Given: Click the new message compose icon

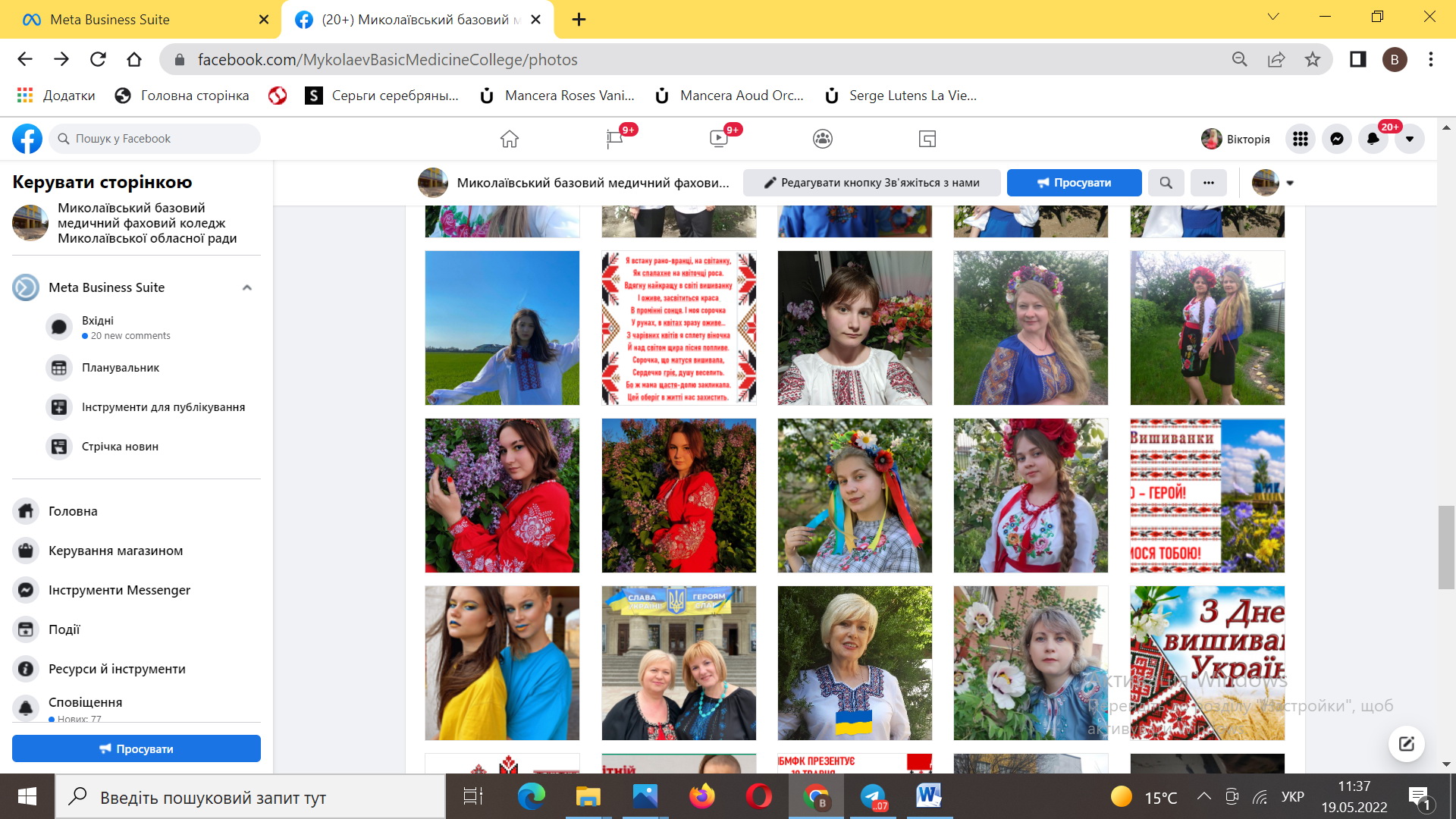Looking at the screenshot, I should click(x=1407, y=744).
